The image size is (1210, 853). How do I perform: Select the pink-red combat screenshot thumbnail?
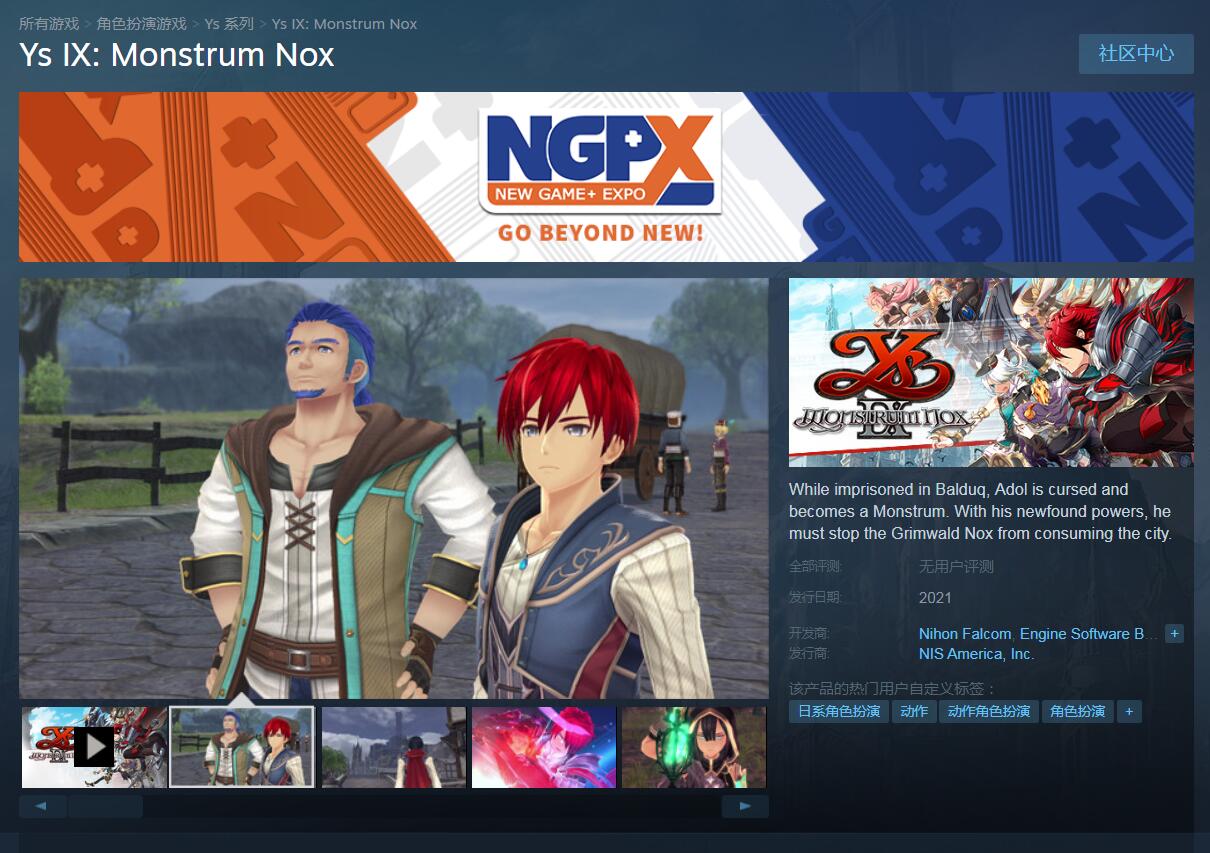pyautogui.click(x=544, y=747)
